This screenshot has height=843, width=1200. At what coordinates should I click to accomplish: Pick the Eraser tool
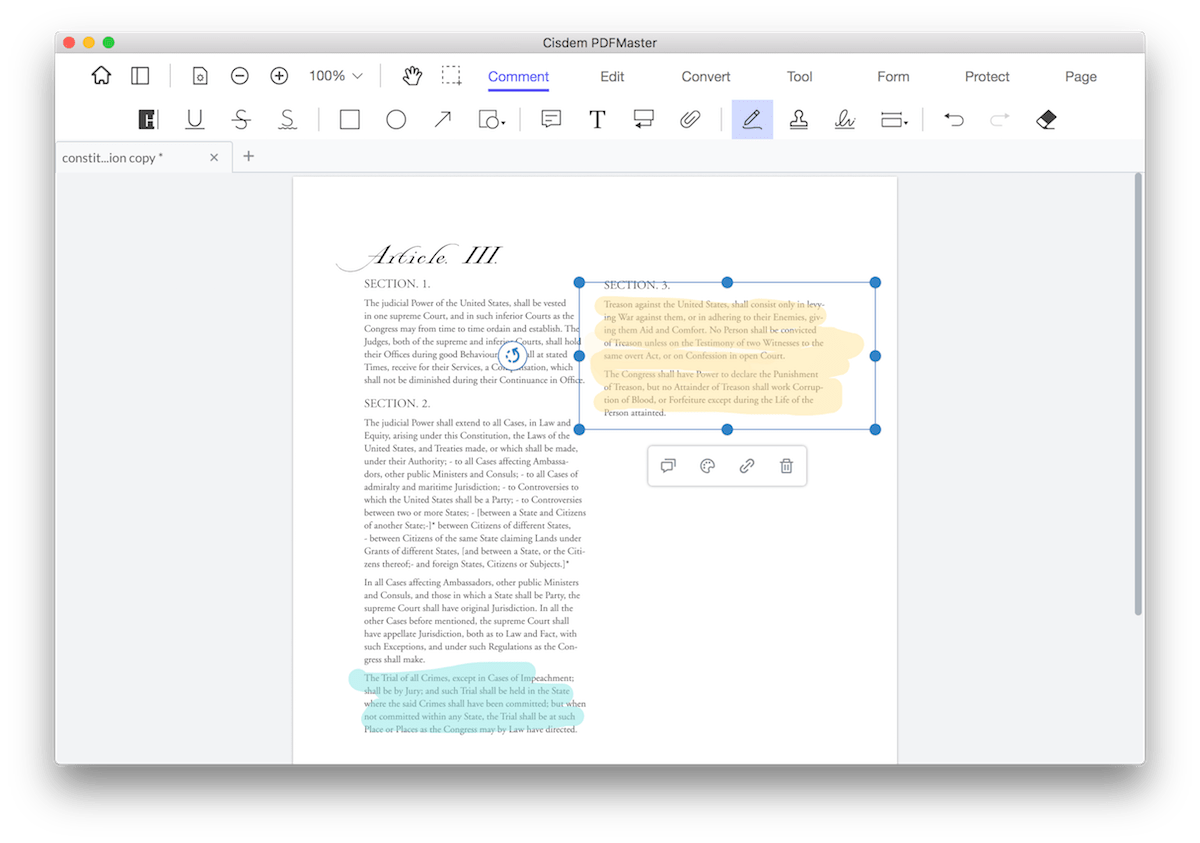[1046, 120]
